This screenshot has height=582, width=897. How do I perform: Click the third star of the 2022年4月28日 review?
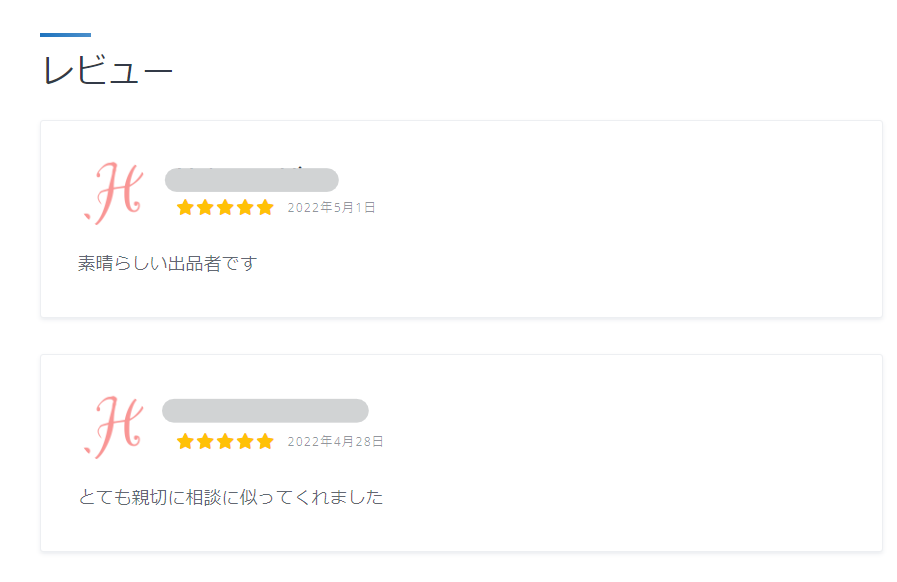pos(225,442)
